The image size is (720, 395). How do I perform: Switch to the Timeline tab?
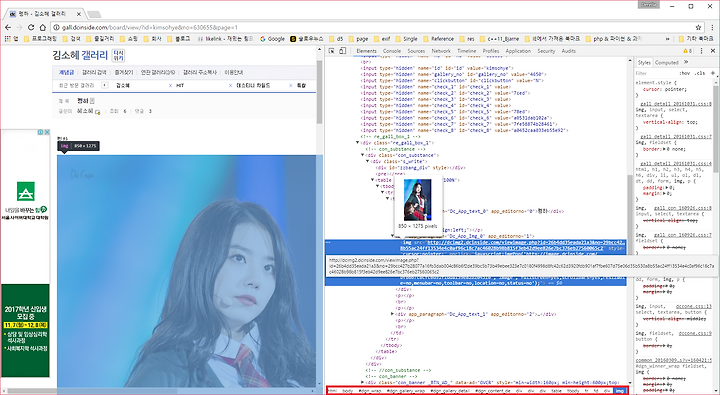(x=467, y=51)
